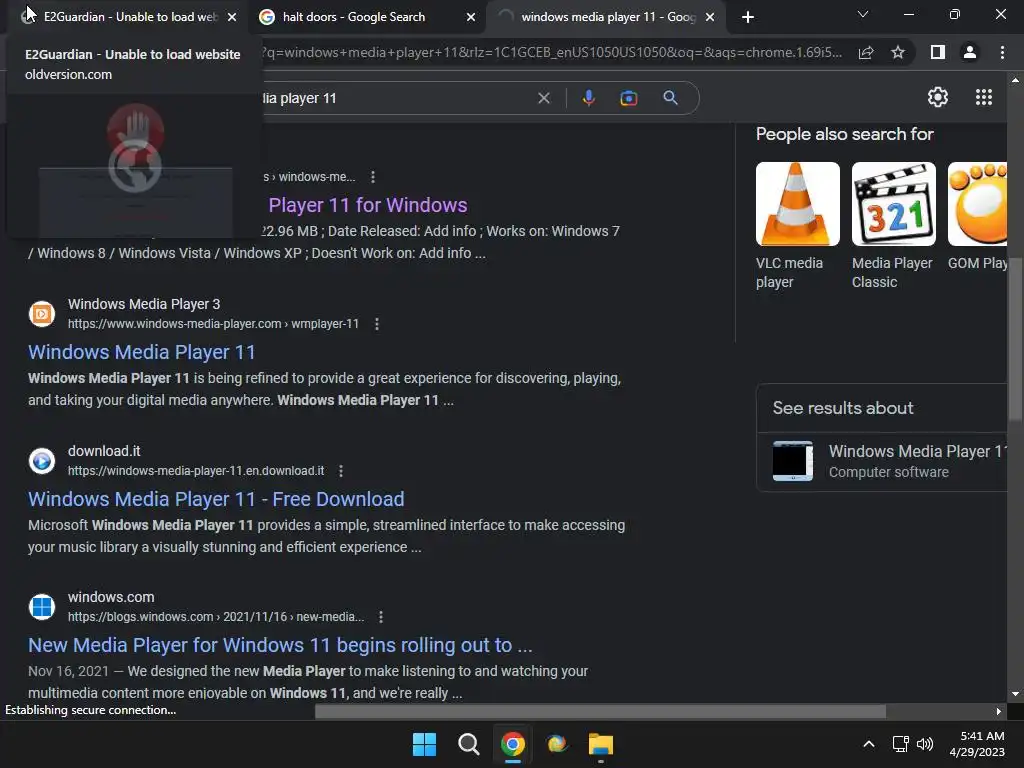
Task: Open Player 11 for Windows result
Action: [x=368, y=205]
